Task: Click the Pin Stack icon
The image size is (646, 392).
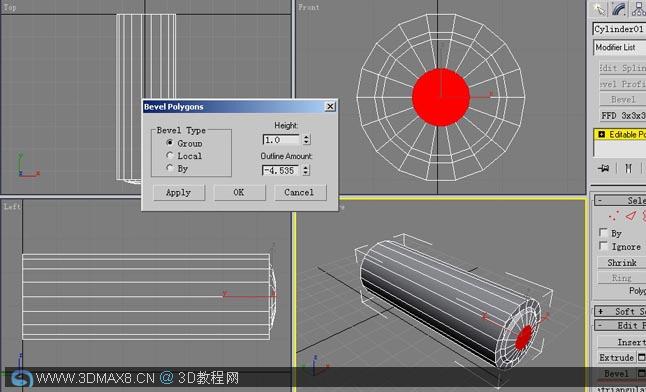Action: [x=604, y=168]
